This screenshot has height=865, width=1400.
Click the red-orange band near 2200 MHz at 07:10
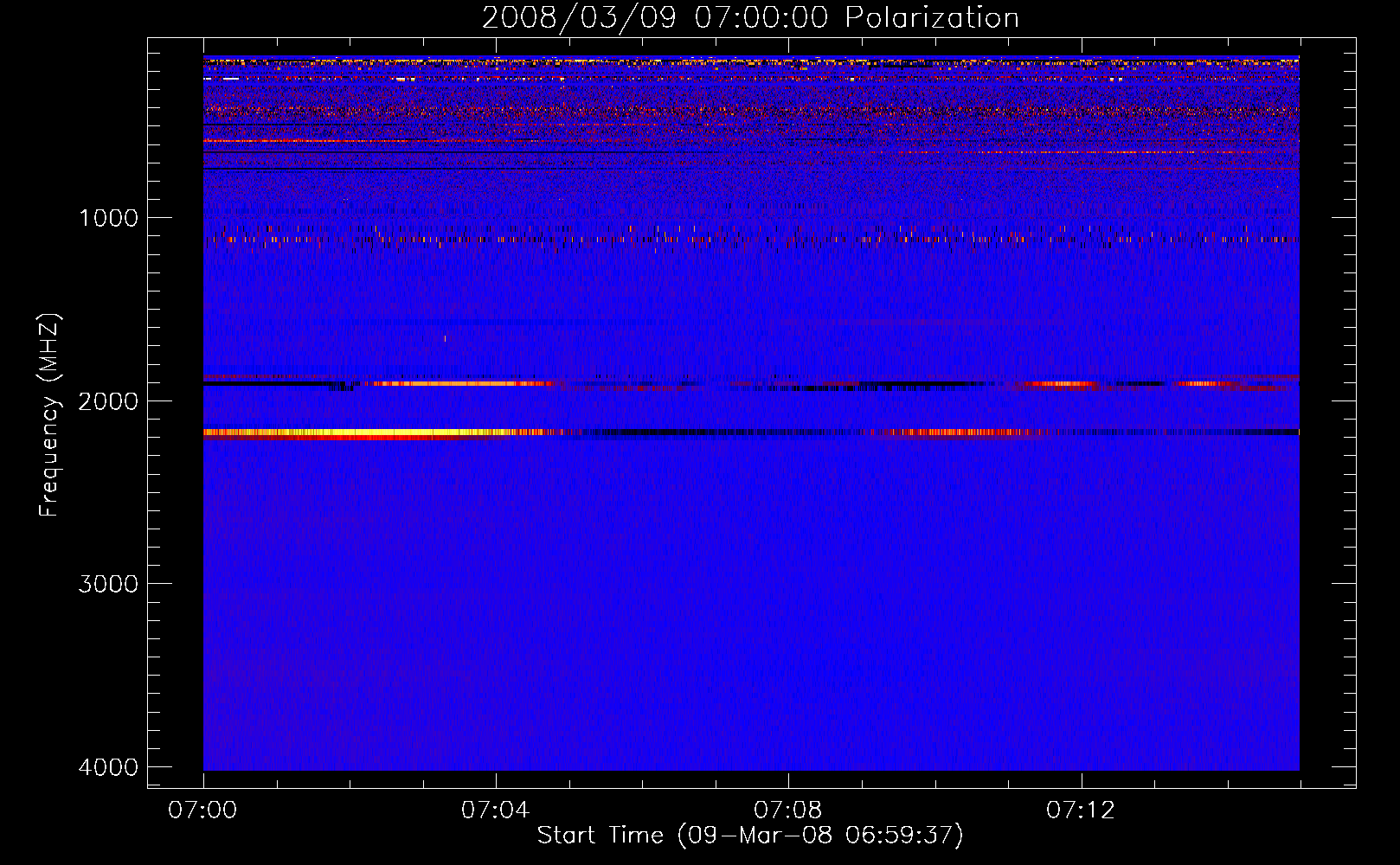[x=952, y=432]
